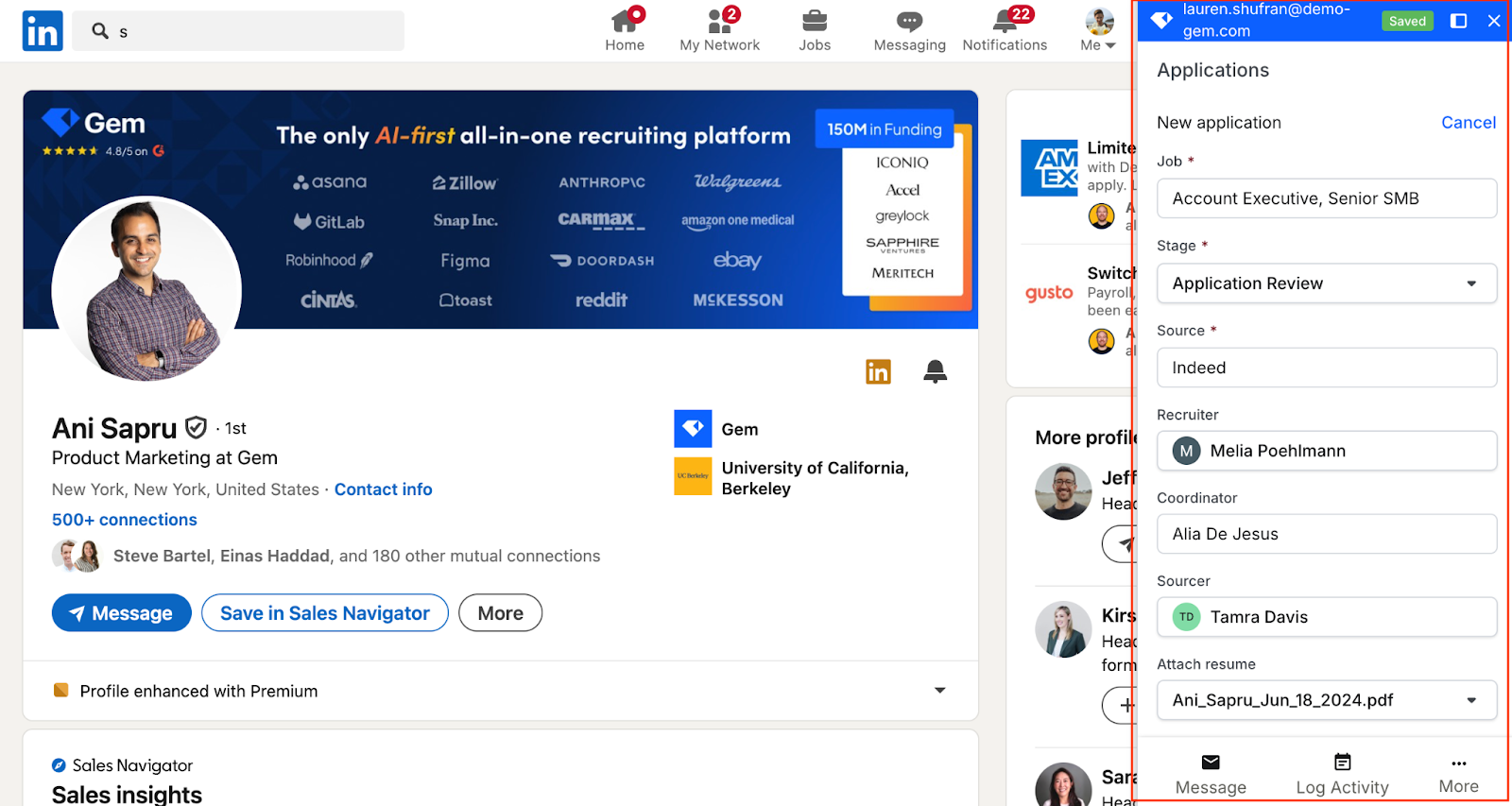Click the green Saved badge
This screenshot has height=806, width=1512.
tap(1407, 21)
